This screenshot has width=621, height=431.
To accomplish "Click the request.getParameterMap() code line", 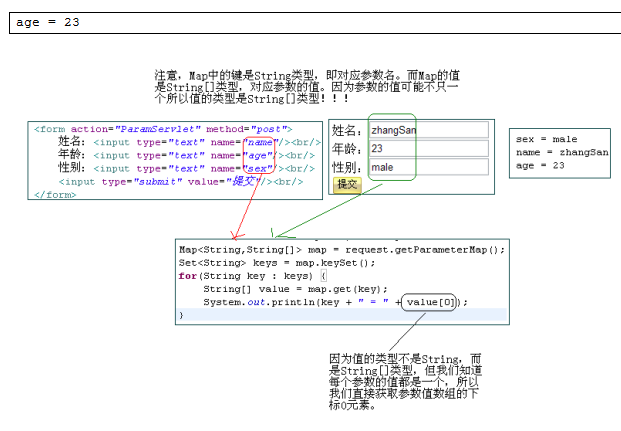I will (x=342, y=250).
